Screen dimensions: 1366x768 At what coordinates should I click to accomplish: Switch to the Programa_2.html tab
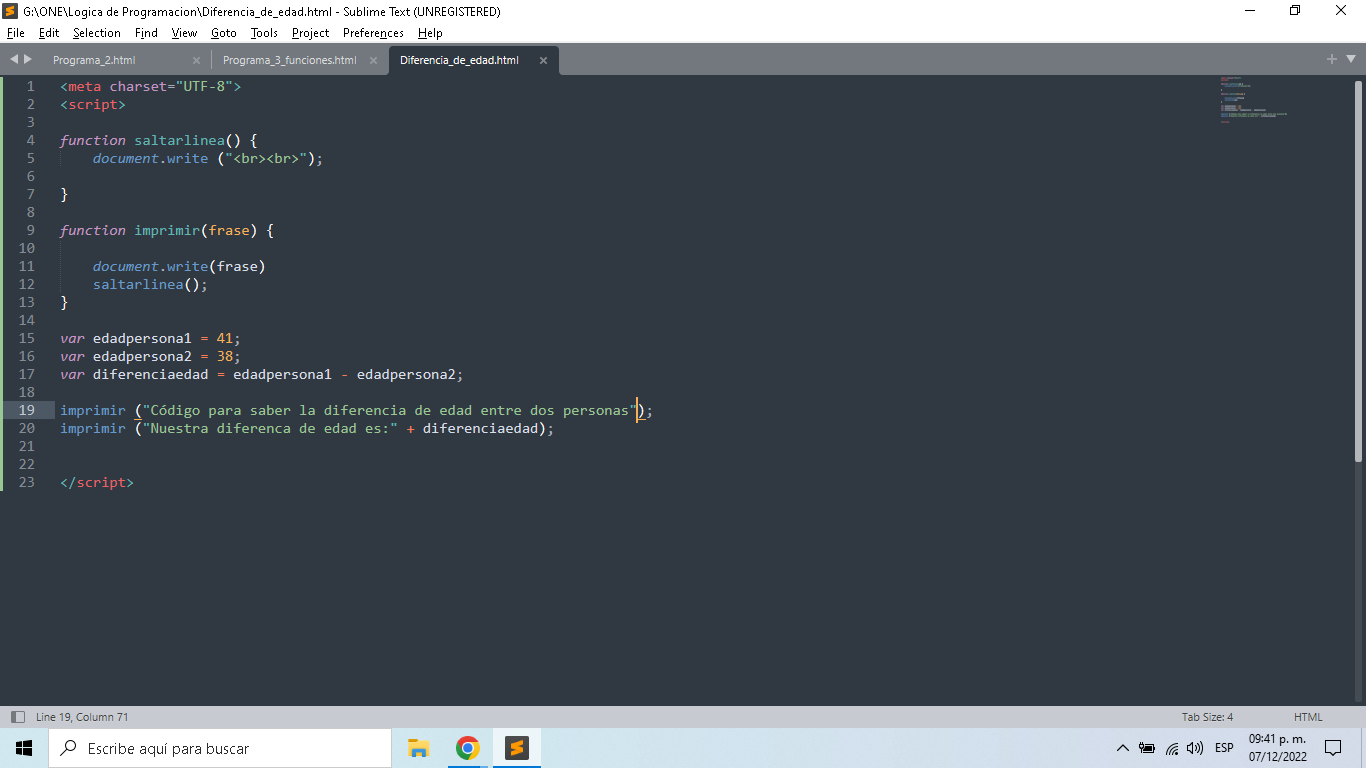[x=94, y=60]
